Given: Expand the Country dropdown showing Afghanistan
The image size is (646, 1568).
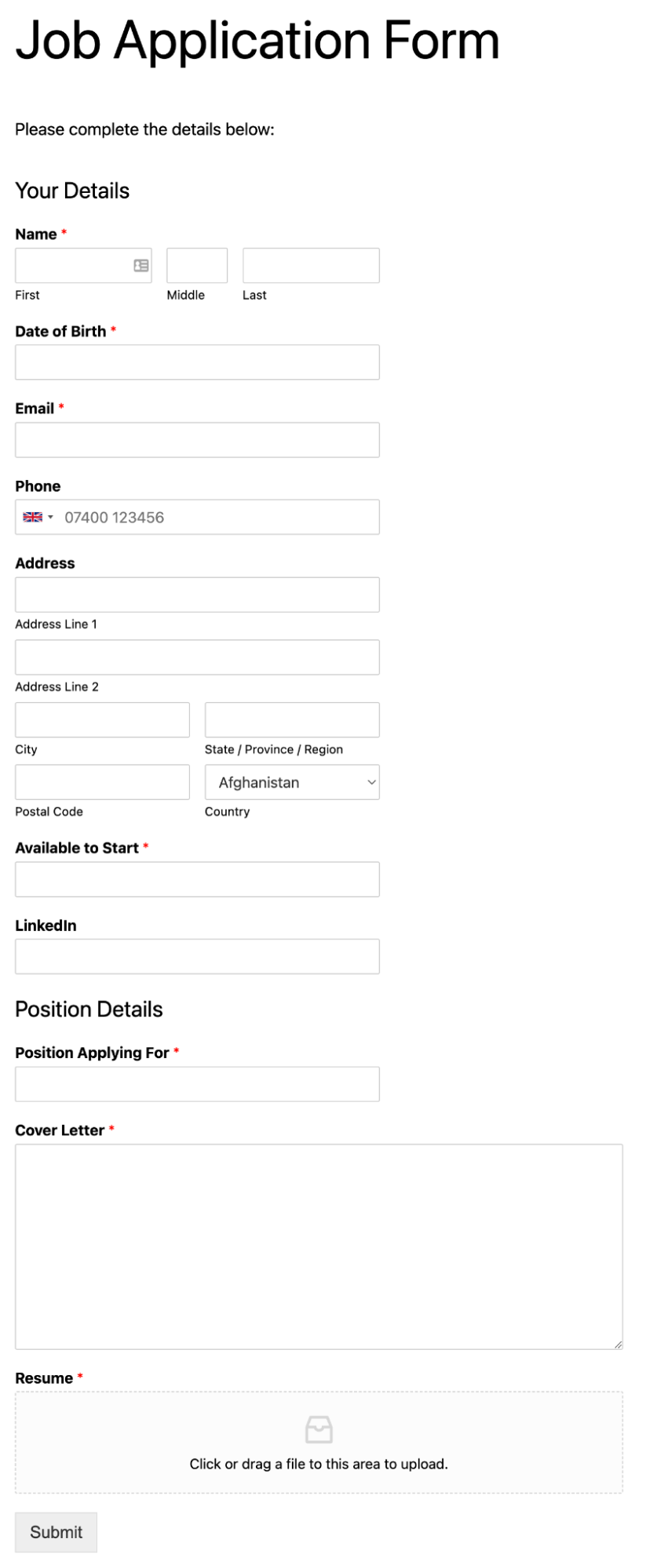Looking at the screenshot, I should point(292,782).
